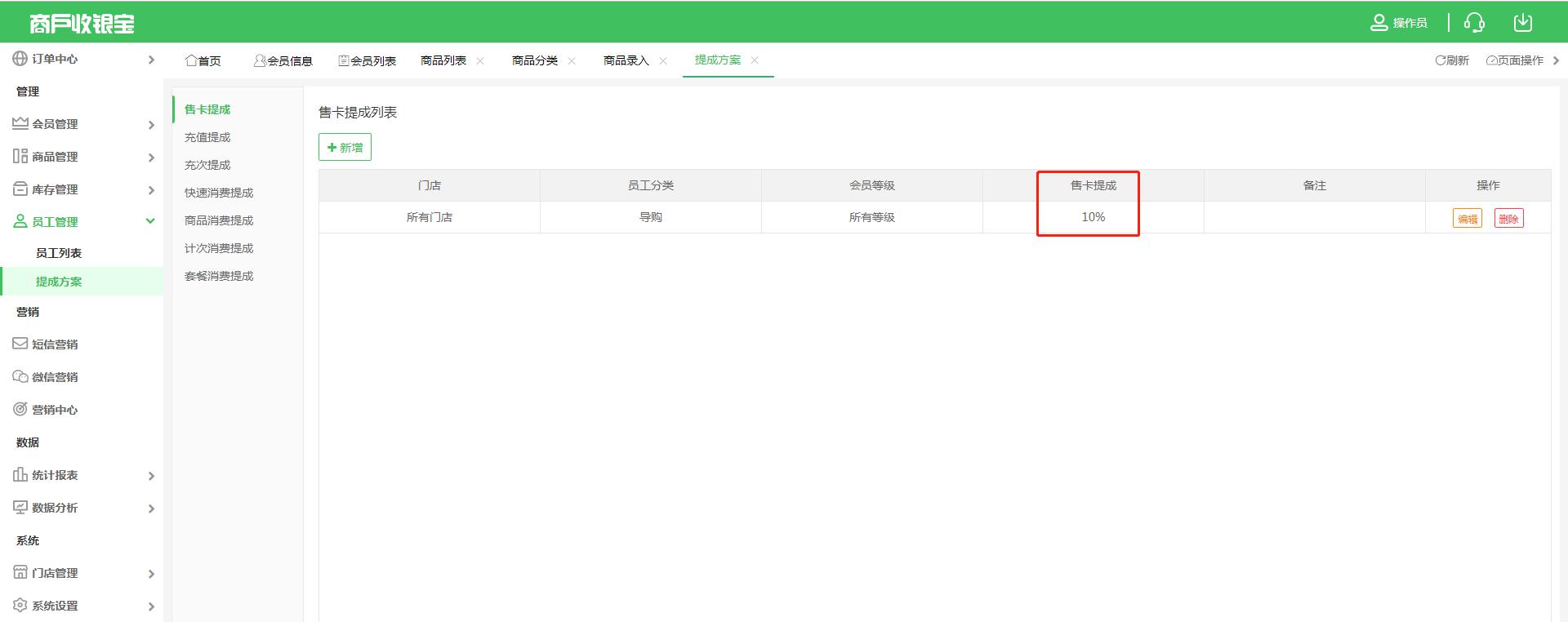Screen dimensions: 1568x622
Task: Open 营销中心 from the sidebar
Action: [54, 410]
